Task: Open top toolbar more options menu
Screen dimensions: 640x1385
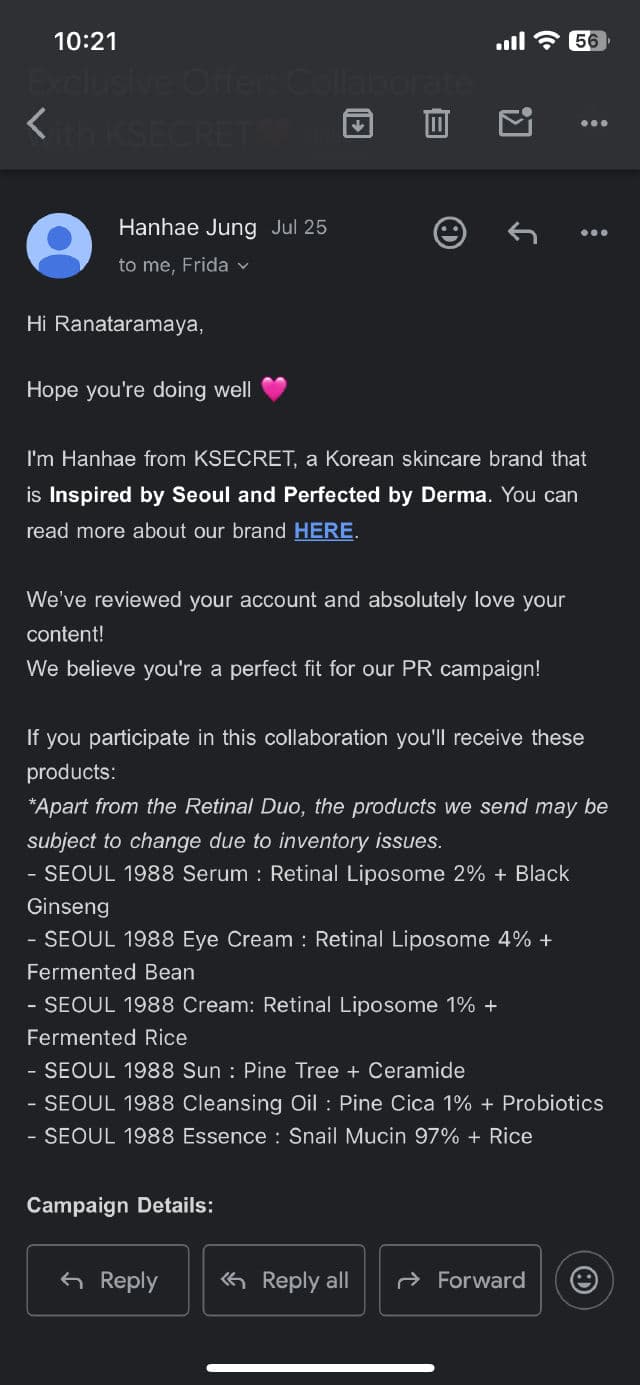Action: point(594,123)
